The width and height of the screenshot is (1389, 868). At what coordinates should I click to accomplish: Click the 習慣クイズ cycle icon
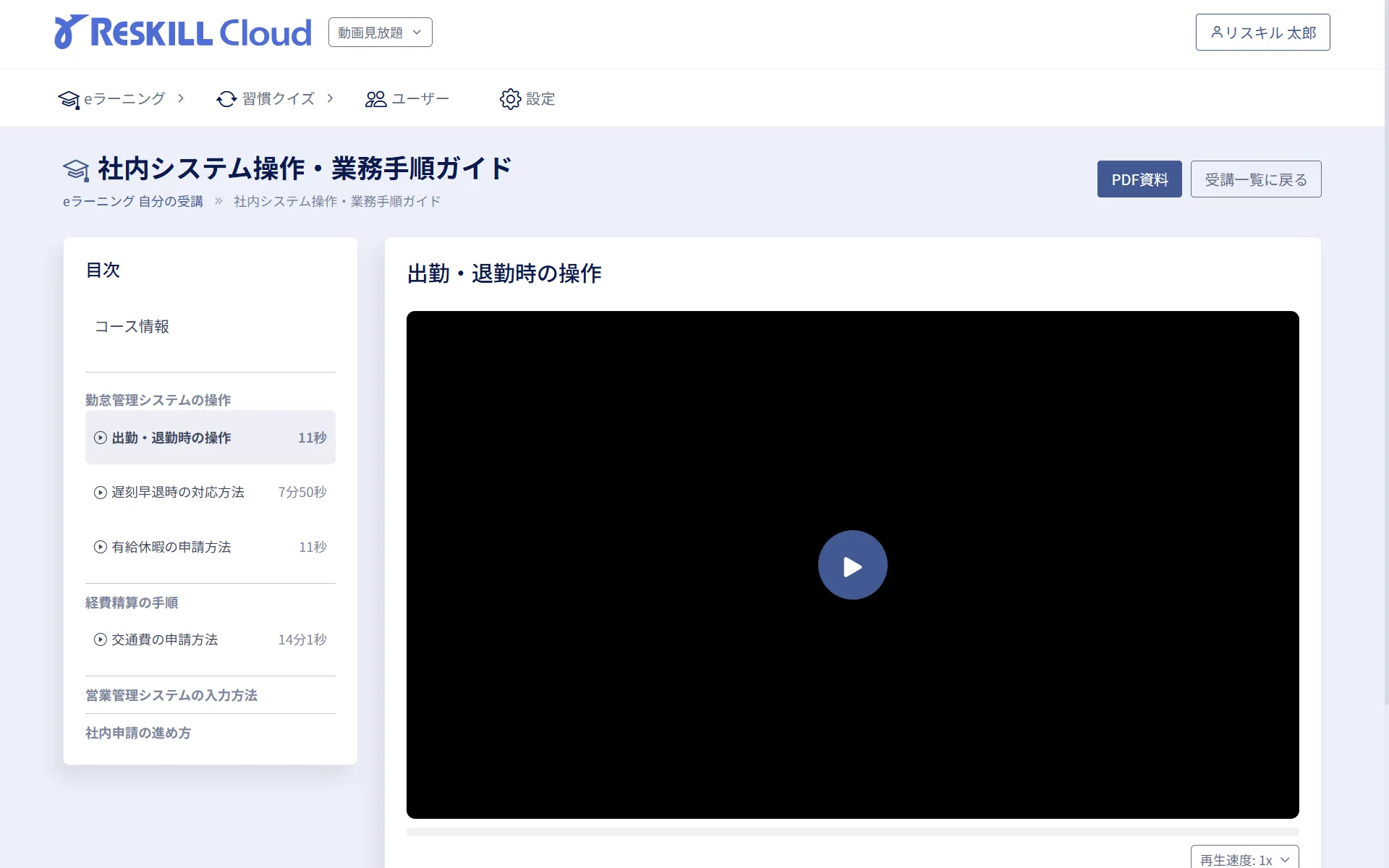[x=226, y=99]
